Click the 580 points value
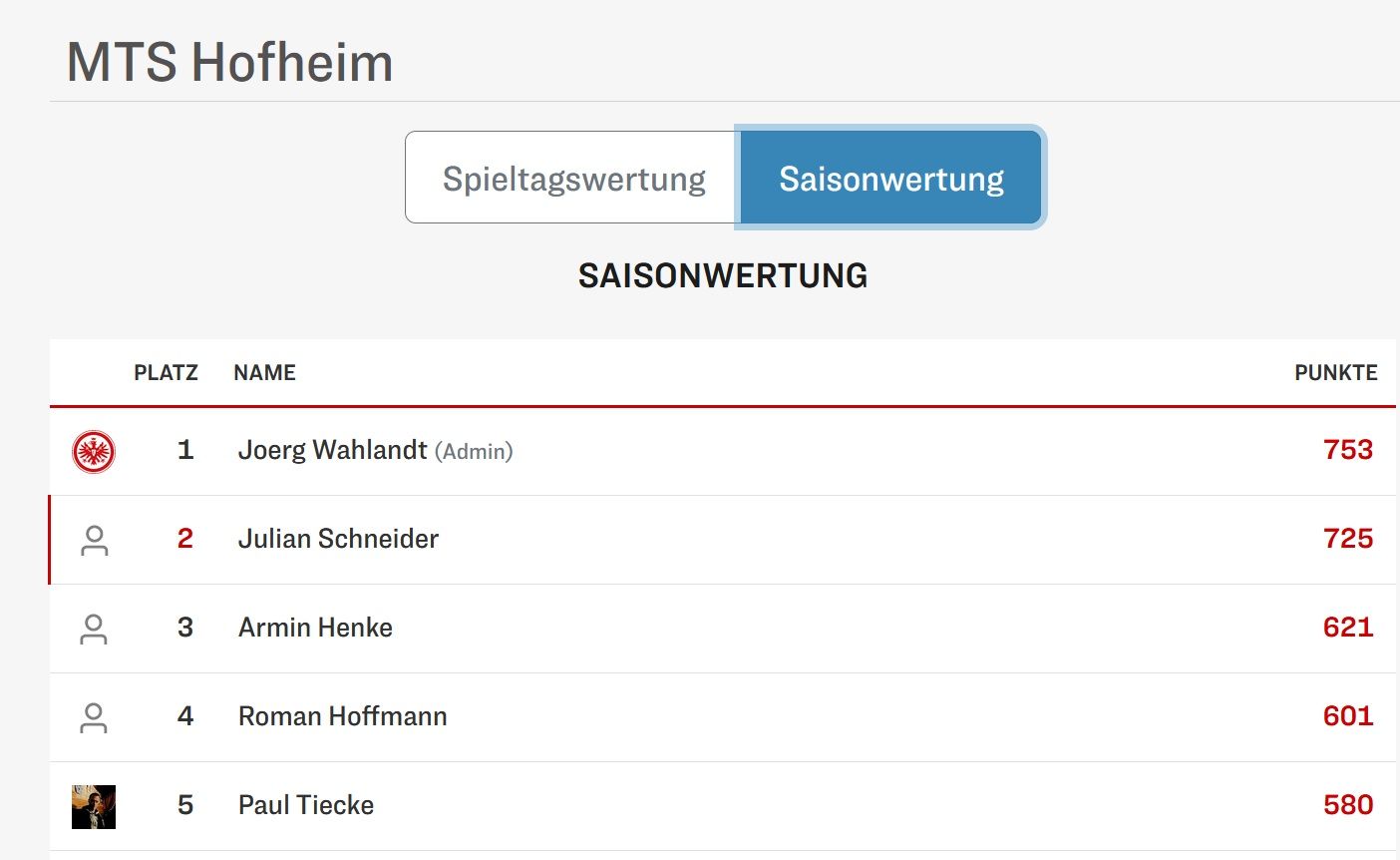 (1348, 805)
